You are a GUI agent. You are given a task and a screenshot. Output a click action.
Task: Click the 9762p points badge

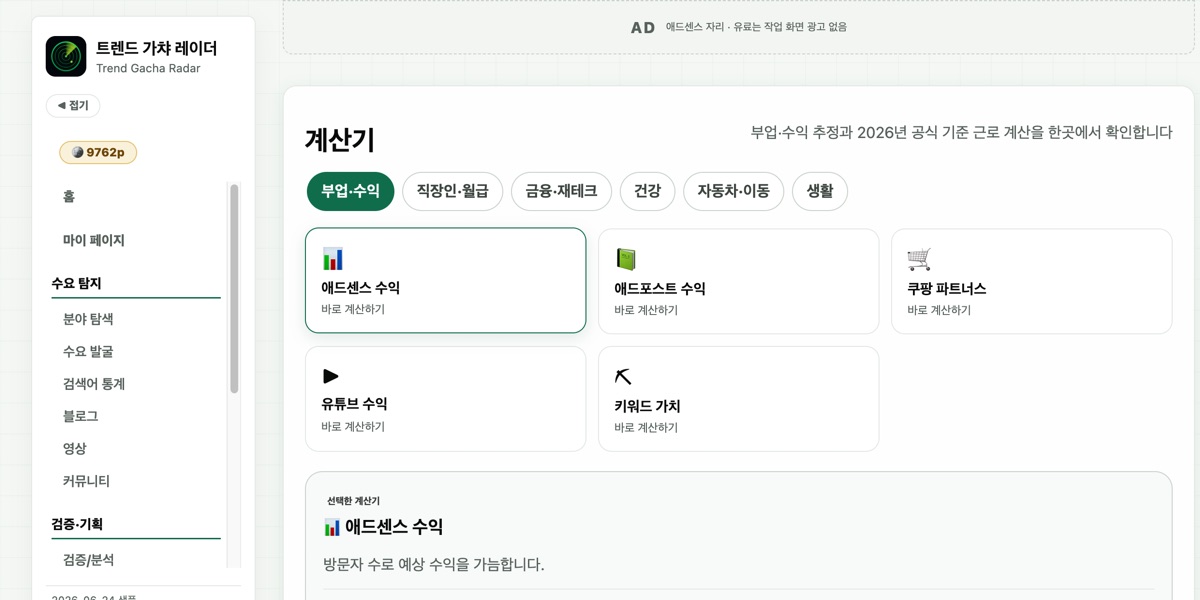coord(98,153)
